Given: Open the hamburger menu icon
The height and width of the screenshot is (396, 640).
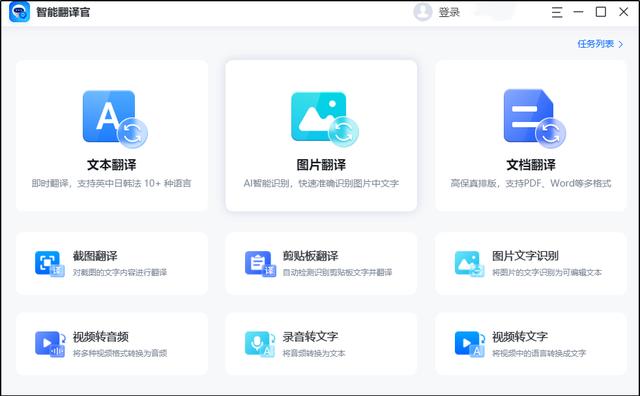Looking at the screenshot, I should pyautogui.click(x=557, y=12).
